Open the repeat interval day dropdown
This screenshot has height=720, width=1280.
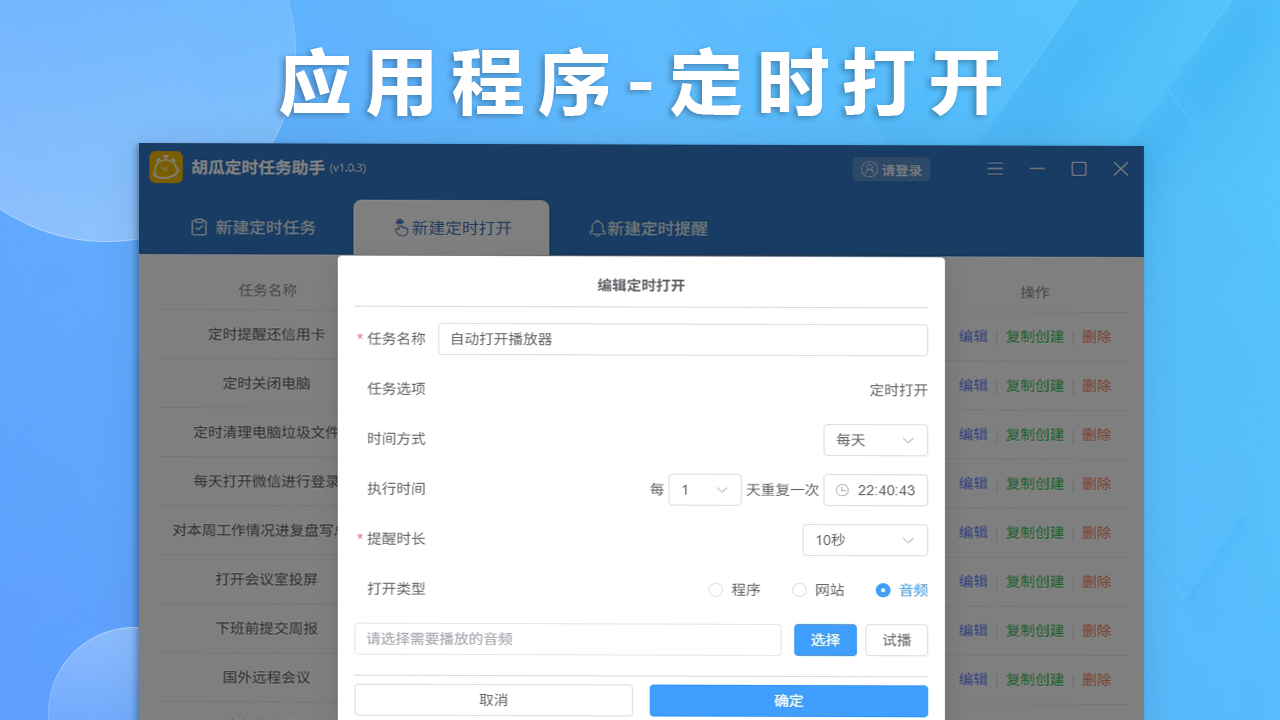tap(705, 490)
